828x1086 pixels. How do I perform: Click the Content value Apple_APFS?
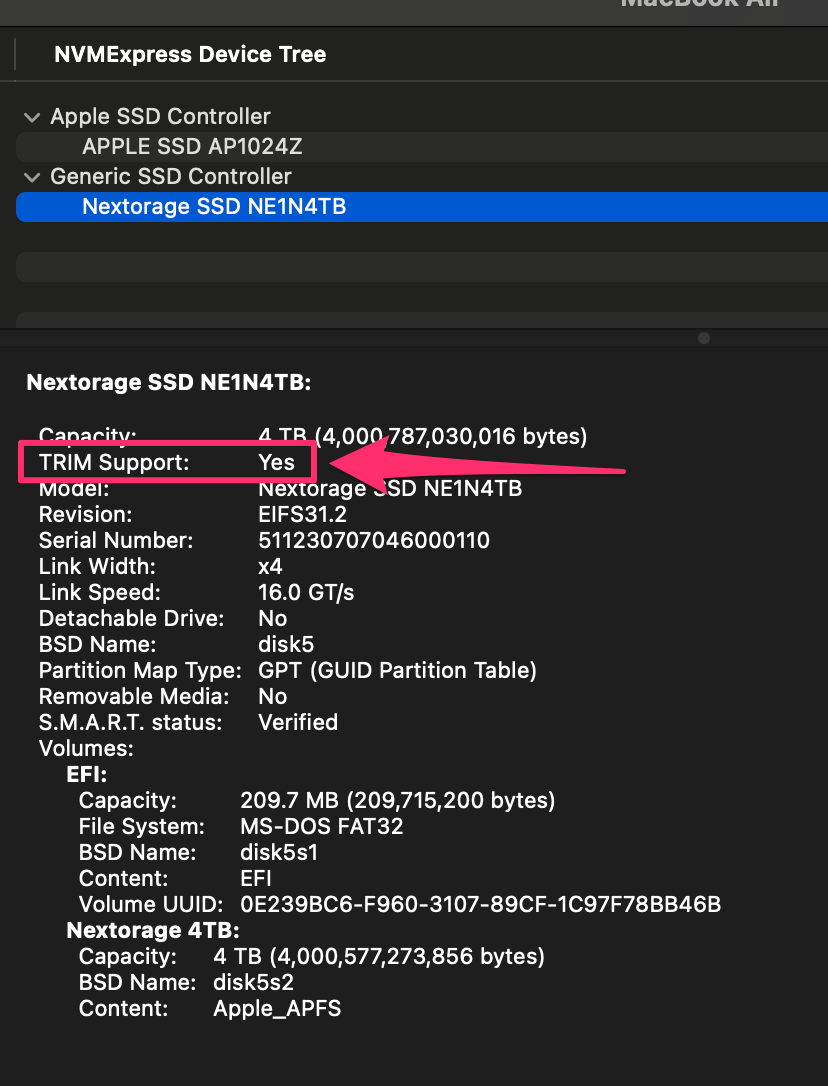277,1008
